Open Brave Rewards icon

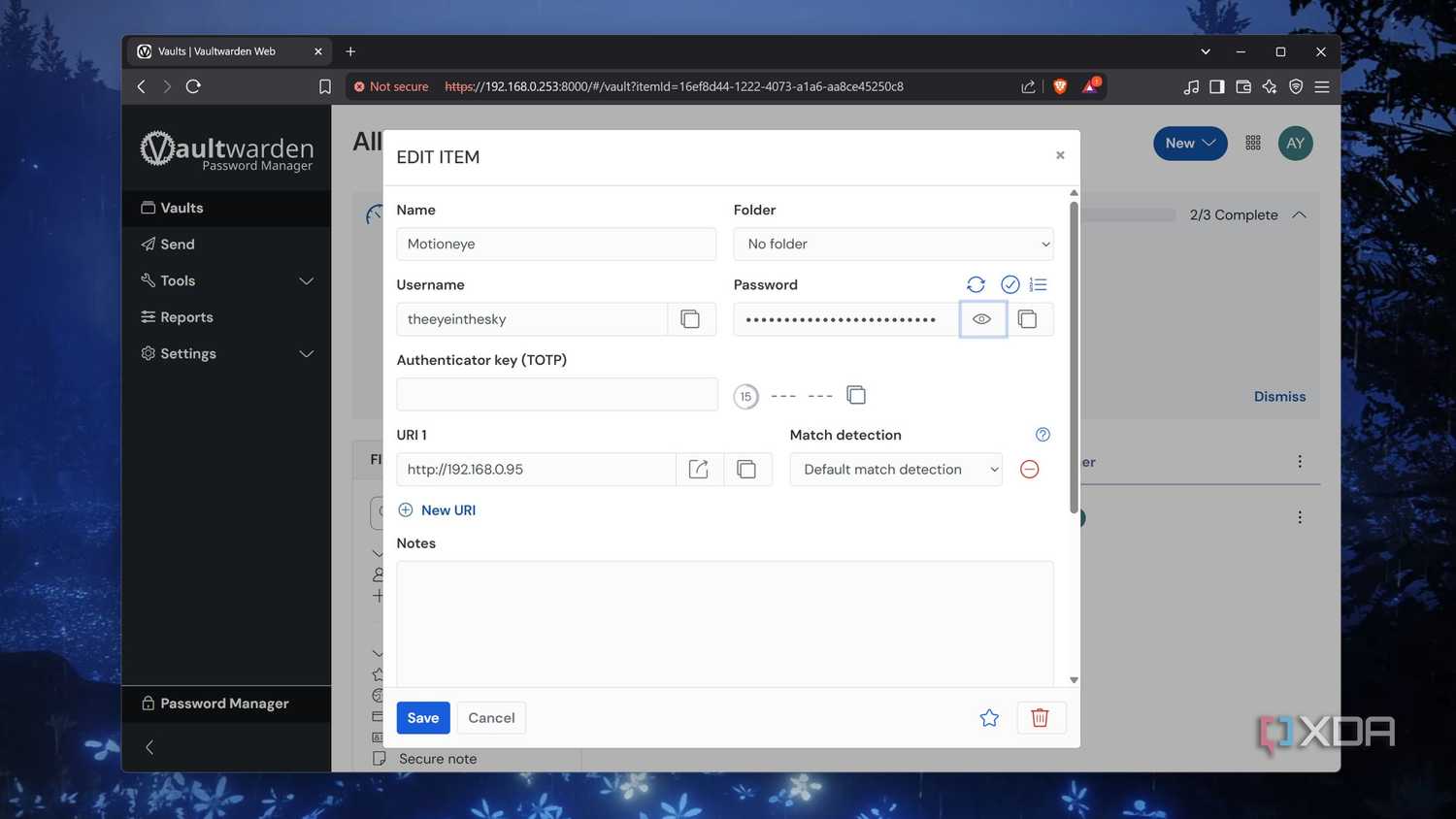click(1090, 86)
